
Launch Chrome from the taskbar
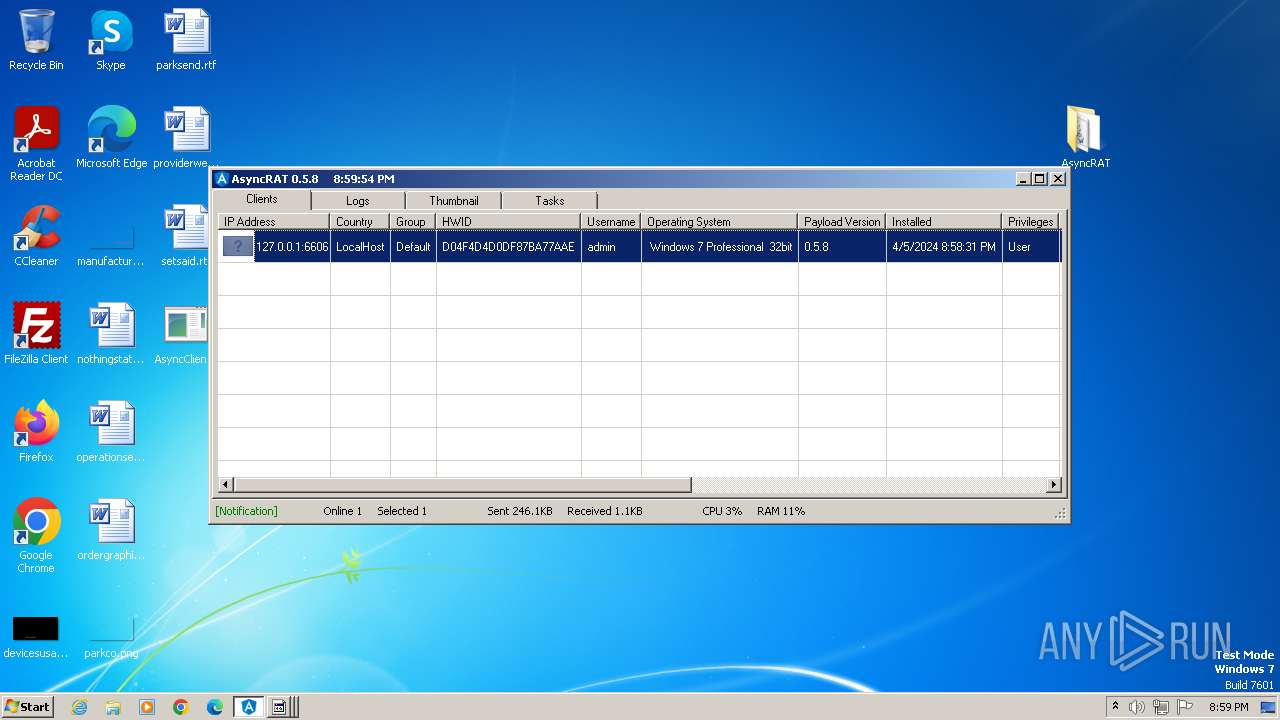[181, 707]
